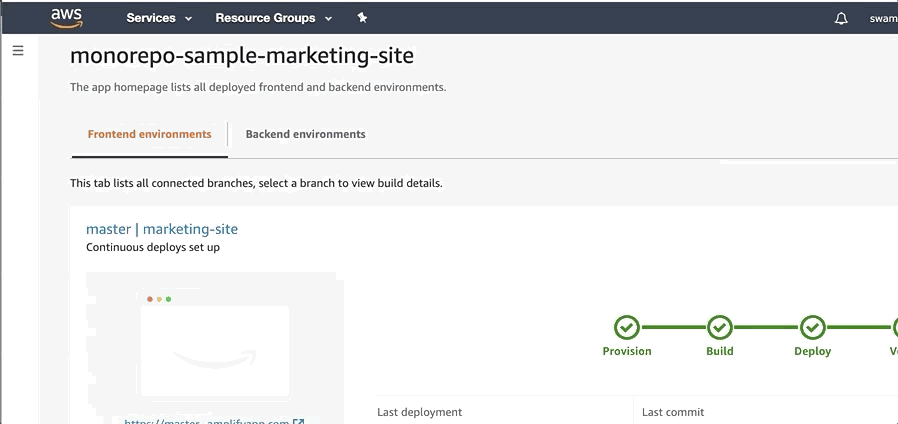Expand the Resource Groups menu
The width and height of the screenshot is (898, 424).
coord(274,18)
